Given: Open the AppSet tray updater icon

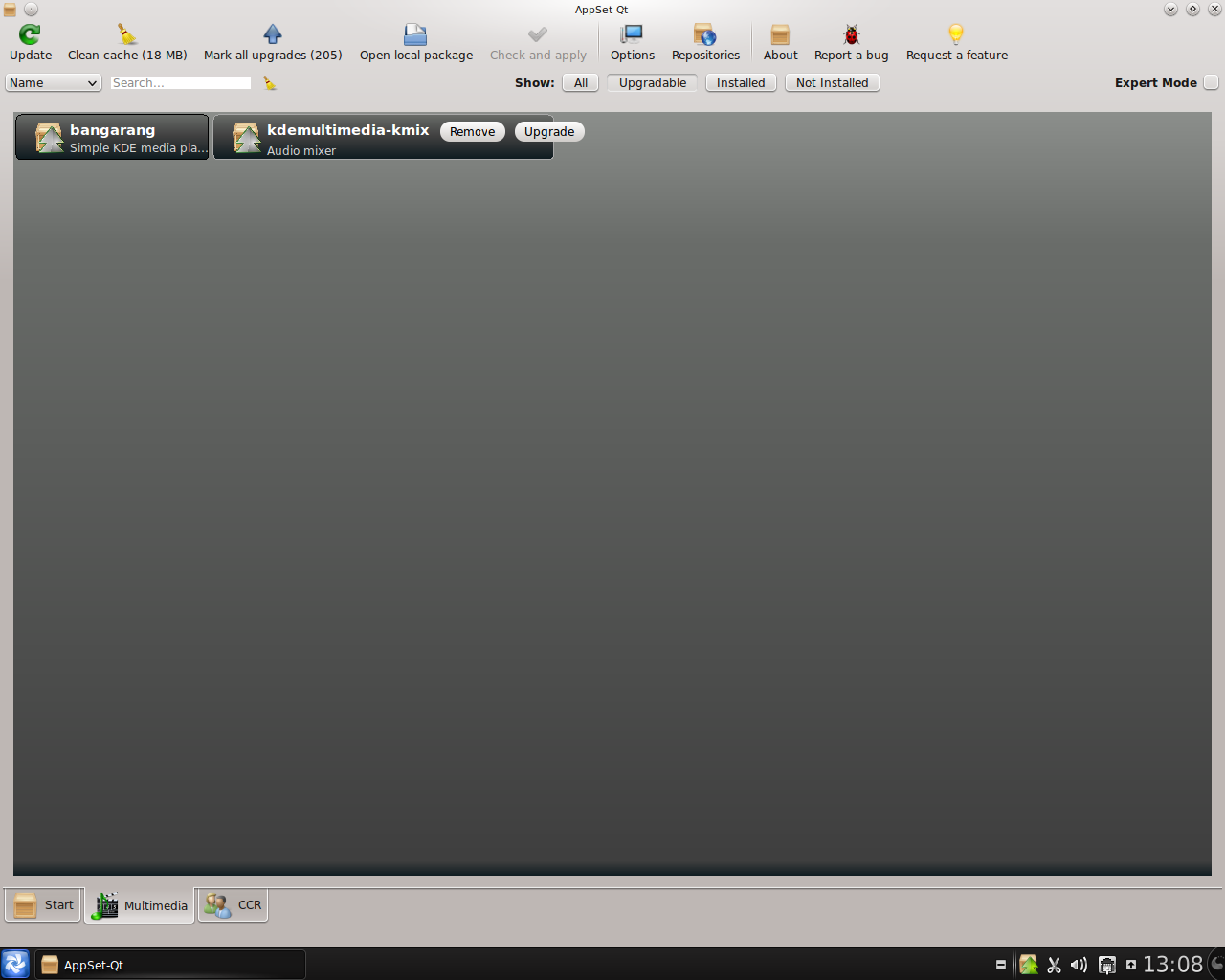Looking at the screenshot, I should pos(1029,965).
